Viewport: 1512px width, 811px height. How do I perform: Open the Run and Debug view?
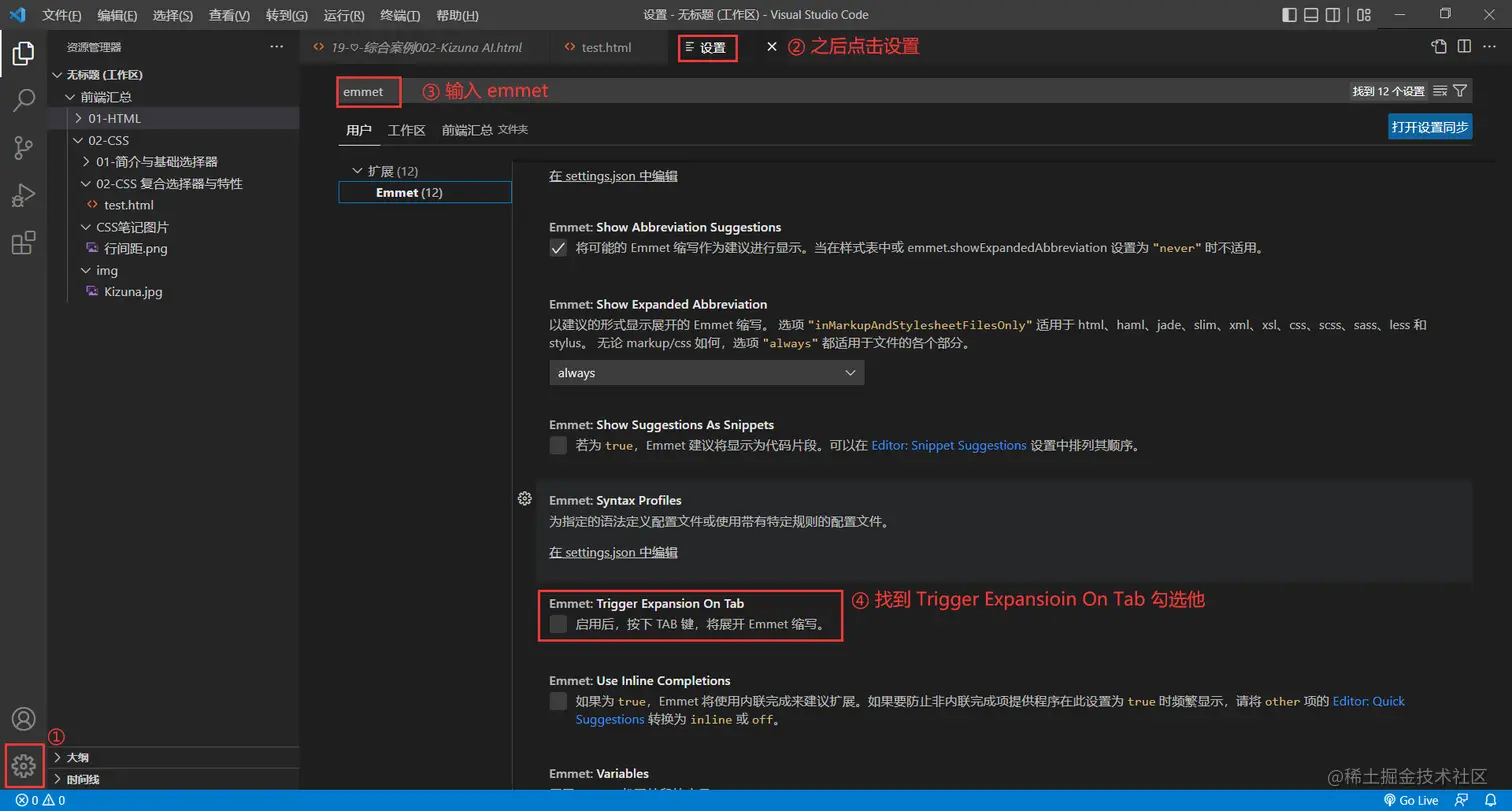[x=23, y=195]
